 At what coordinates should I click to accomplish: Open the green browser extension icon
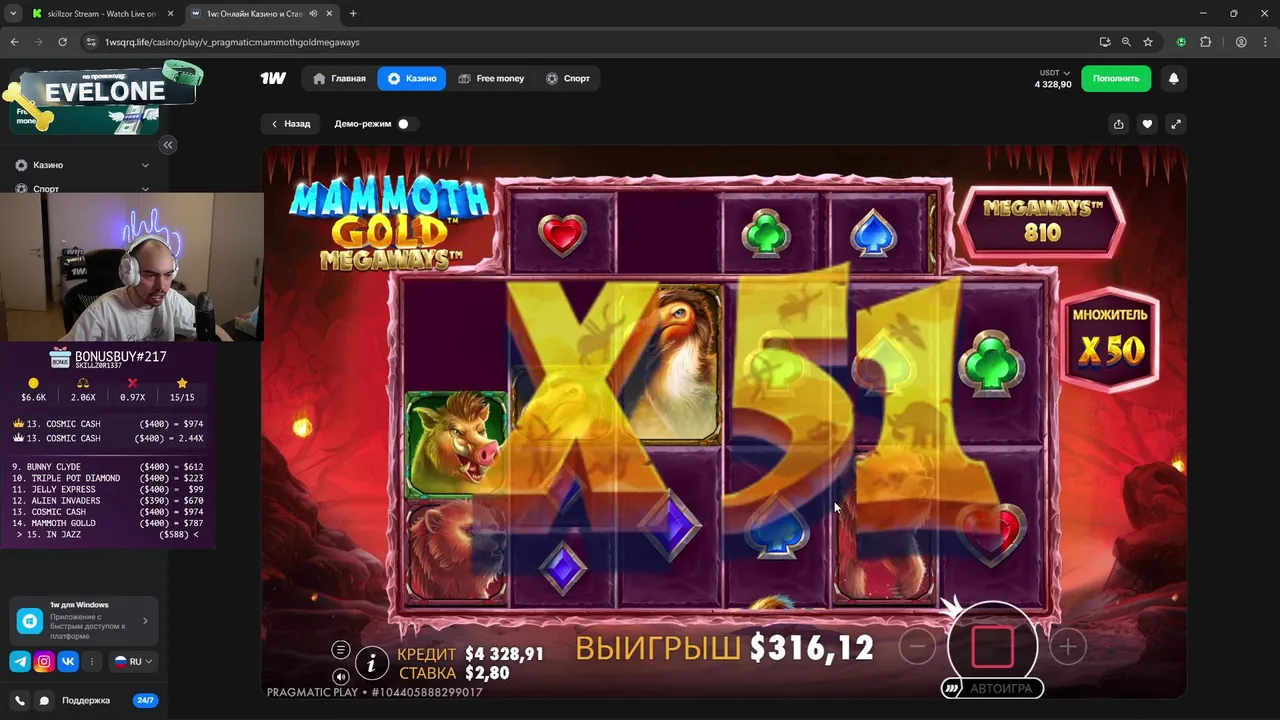point(1181,42)
